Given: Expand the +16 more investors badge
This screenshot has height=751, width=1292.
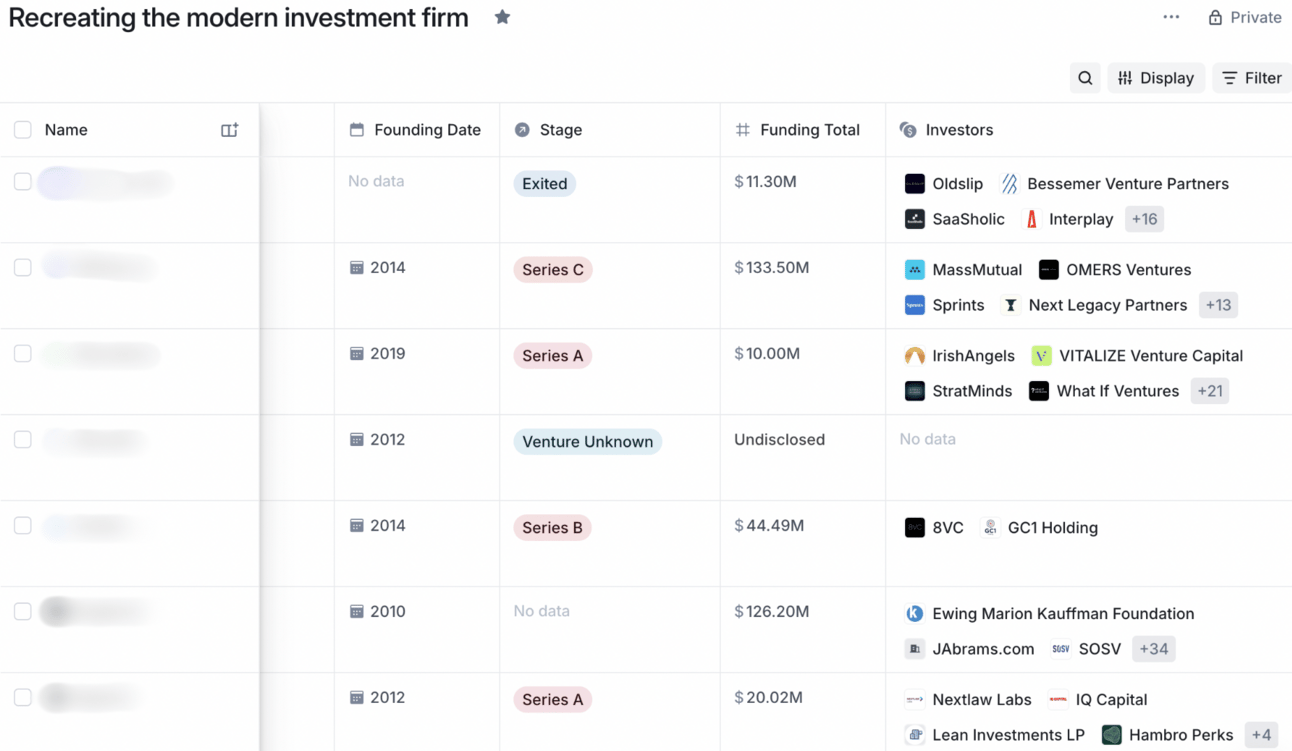Looking at the screenshot, I should pos(1144,219).
